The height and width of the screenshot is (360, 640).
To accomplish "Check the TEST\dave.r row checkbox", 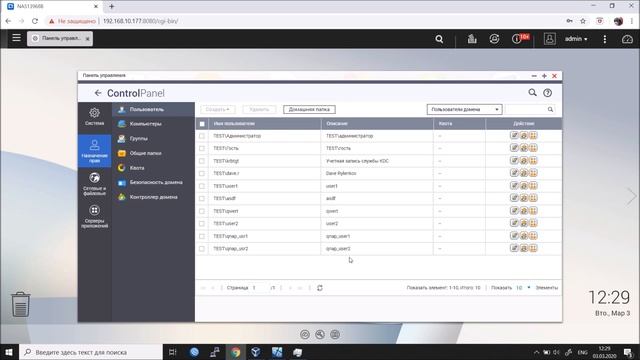I will [202, 173].
